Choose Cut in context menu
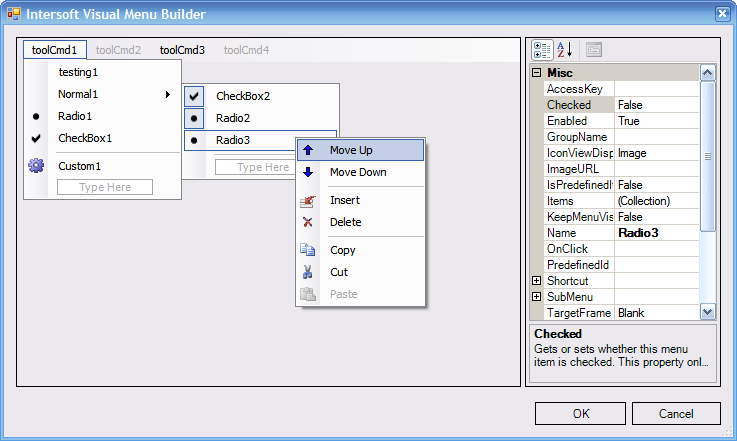Screen dimensions: 737x441 tap(361, 272)
